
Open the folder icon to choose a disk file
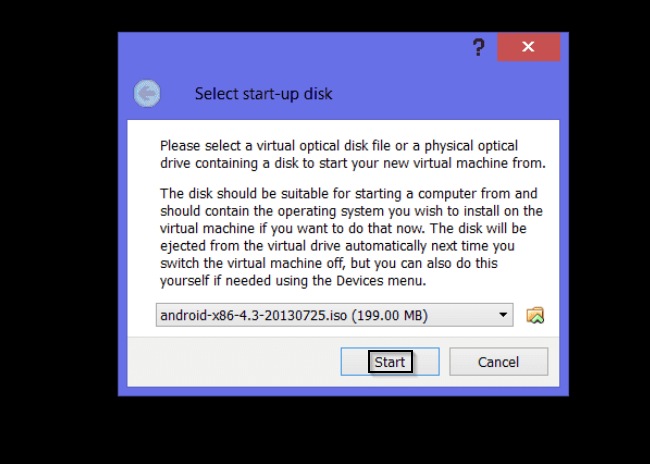coord(535,316)
